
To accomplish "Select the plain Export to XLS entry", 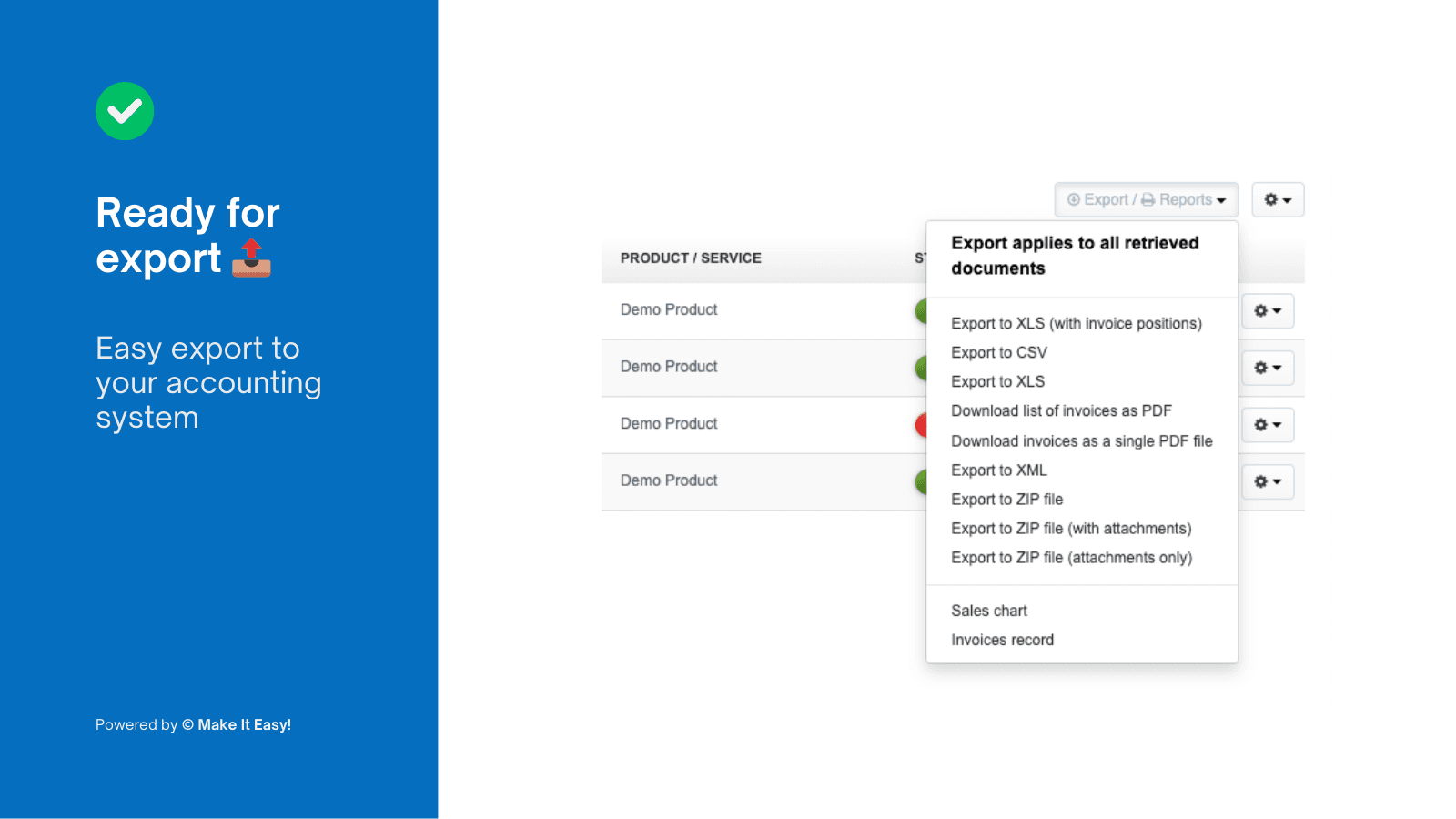I will coord(997,382).
